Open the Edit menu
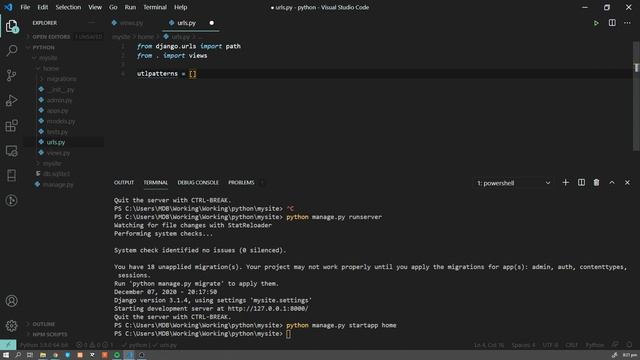Image resolution: width=640 pixels, height=360 pixels. 42,7
